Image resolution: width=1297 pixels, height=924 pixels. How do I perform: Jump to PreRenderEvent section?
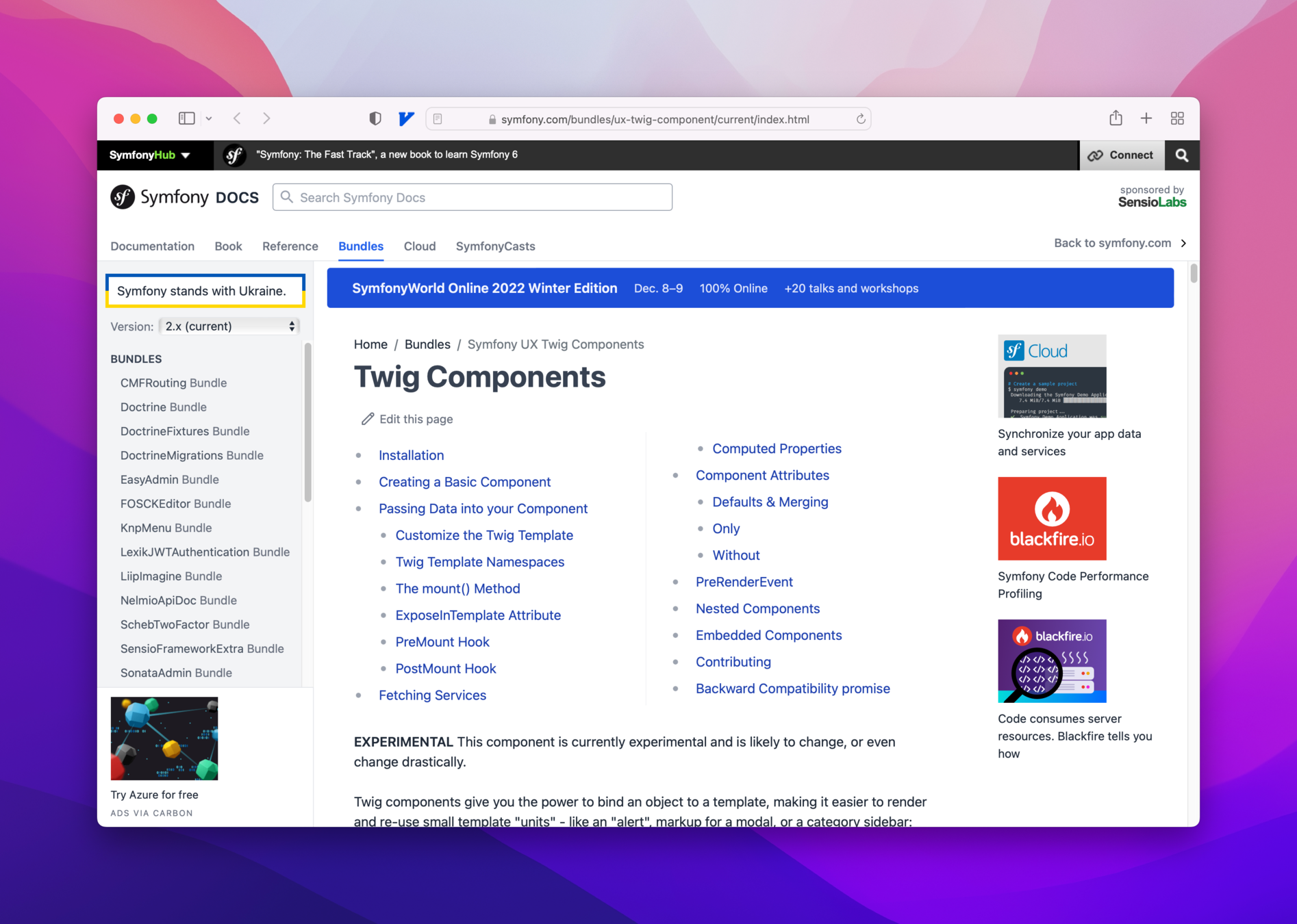pos(744,582)
